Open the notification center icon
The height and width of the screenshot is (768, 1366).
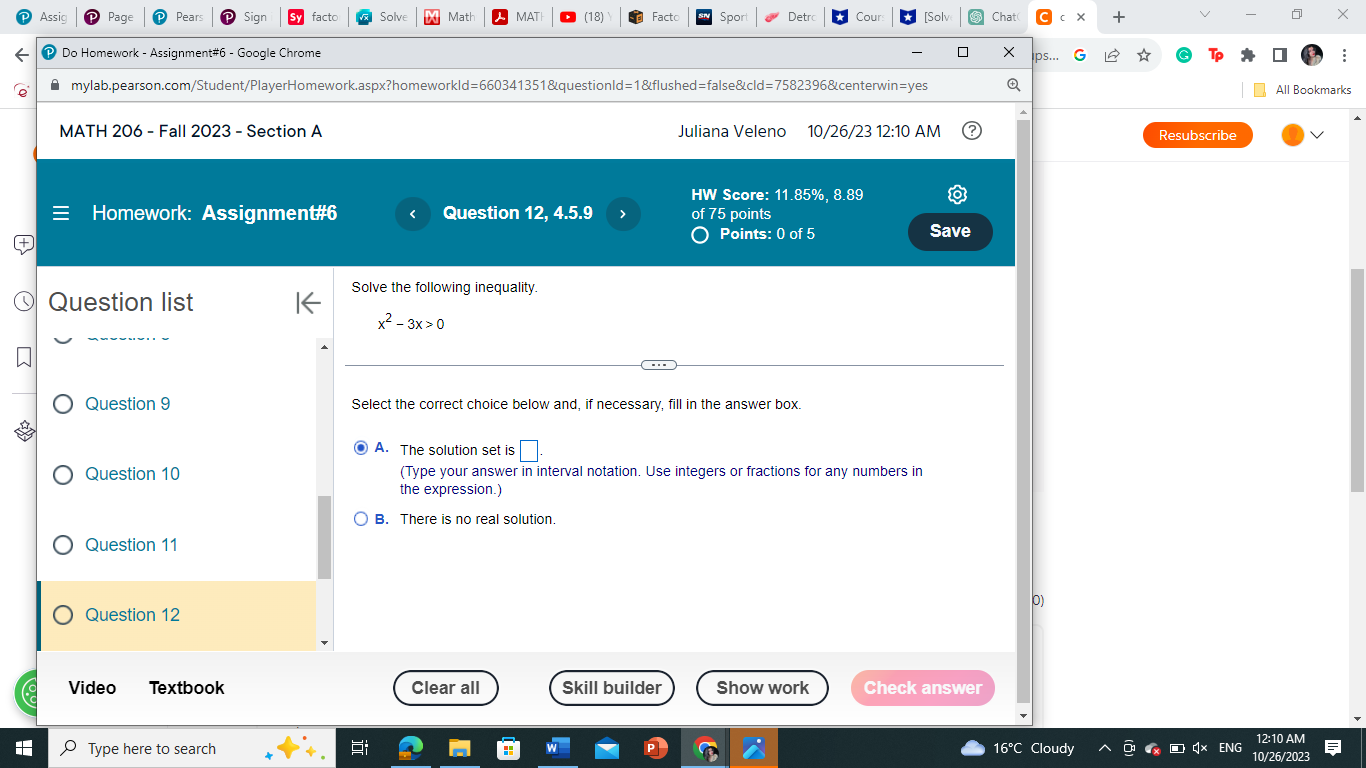[x=1332, y=748]
